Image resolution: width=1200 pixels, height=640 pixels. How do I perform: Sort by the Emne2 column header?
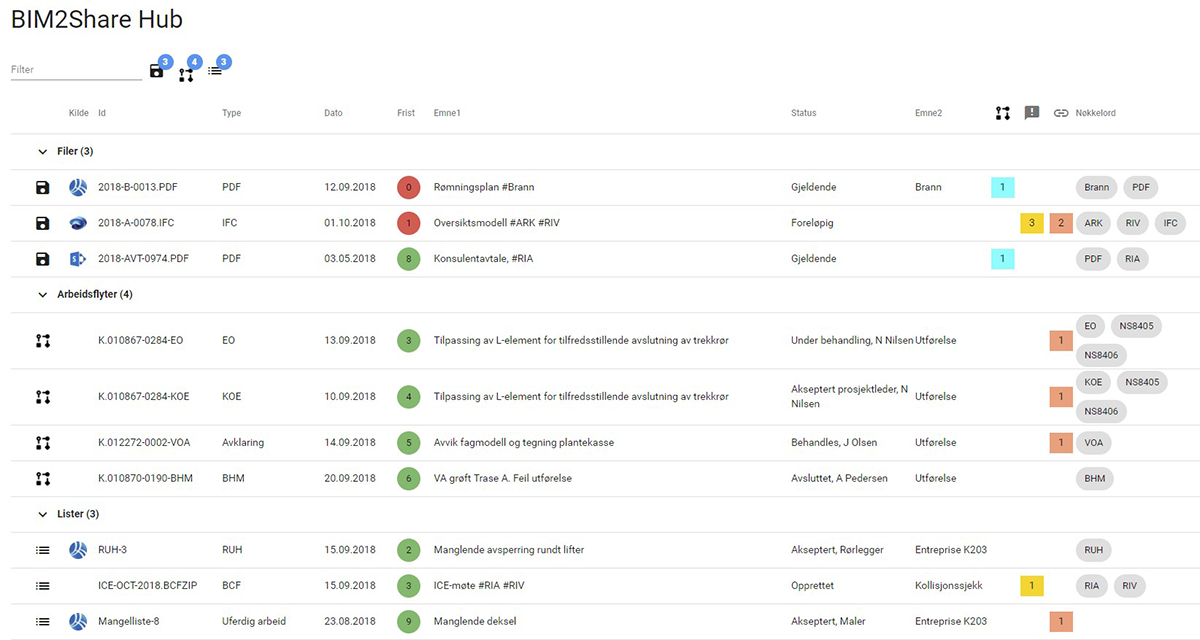point(929,113)
